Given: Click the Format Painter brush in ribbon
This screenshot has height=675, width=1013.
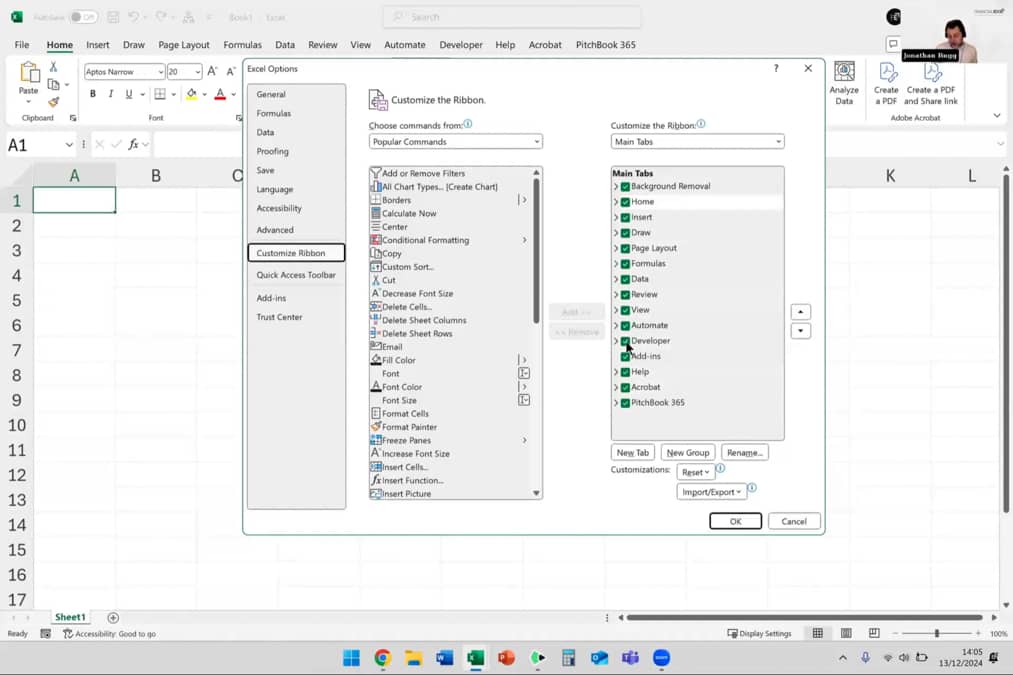Looking at the screenshot, I should pyautogui.click(x=54, y=102).
